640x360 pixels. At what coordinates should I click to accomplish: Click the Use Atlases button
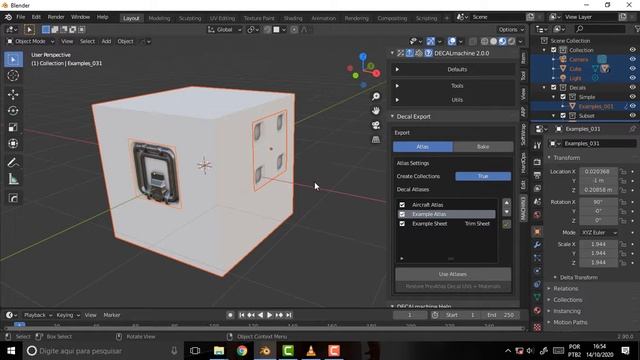point(453,274)
